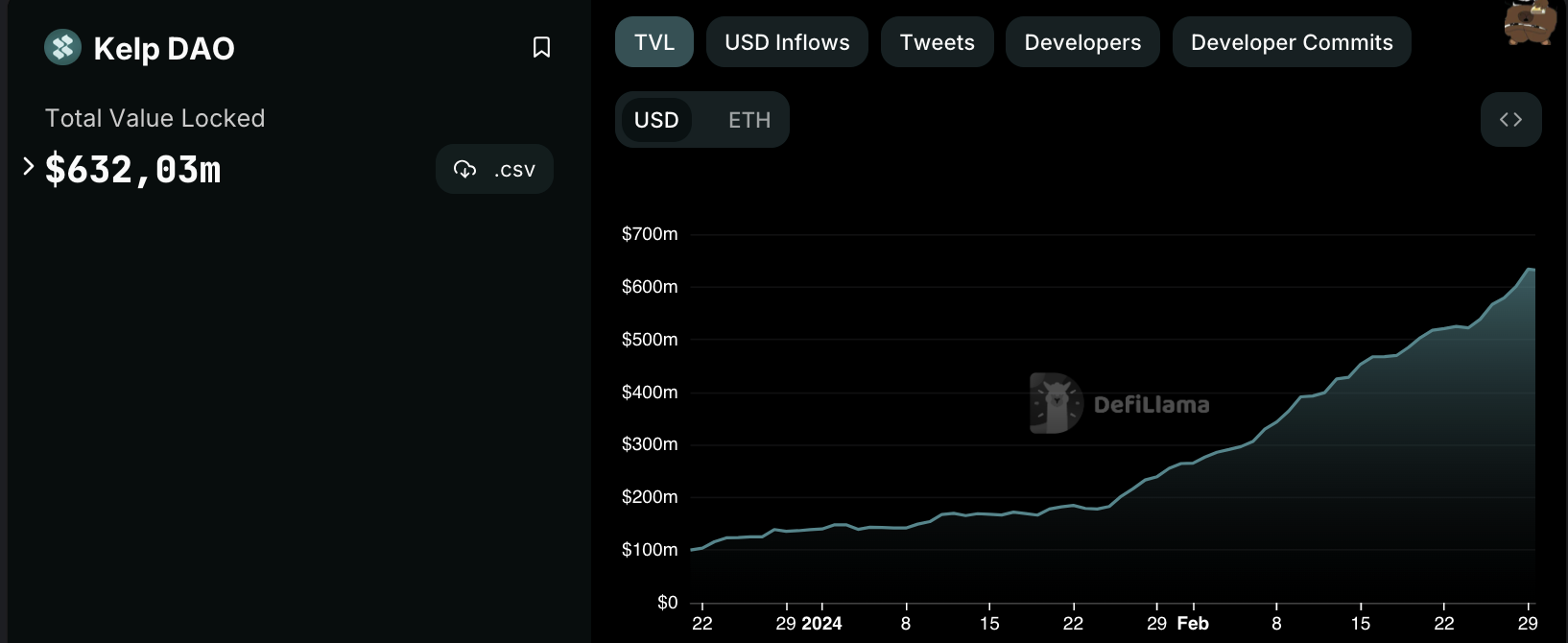Image resolution: width=1568 pixels, height=643 pixels.
Task: Toggle the TVL chart metric
Action: (x=653, y=42)
